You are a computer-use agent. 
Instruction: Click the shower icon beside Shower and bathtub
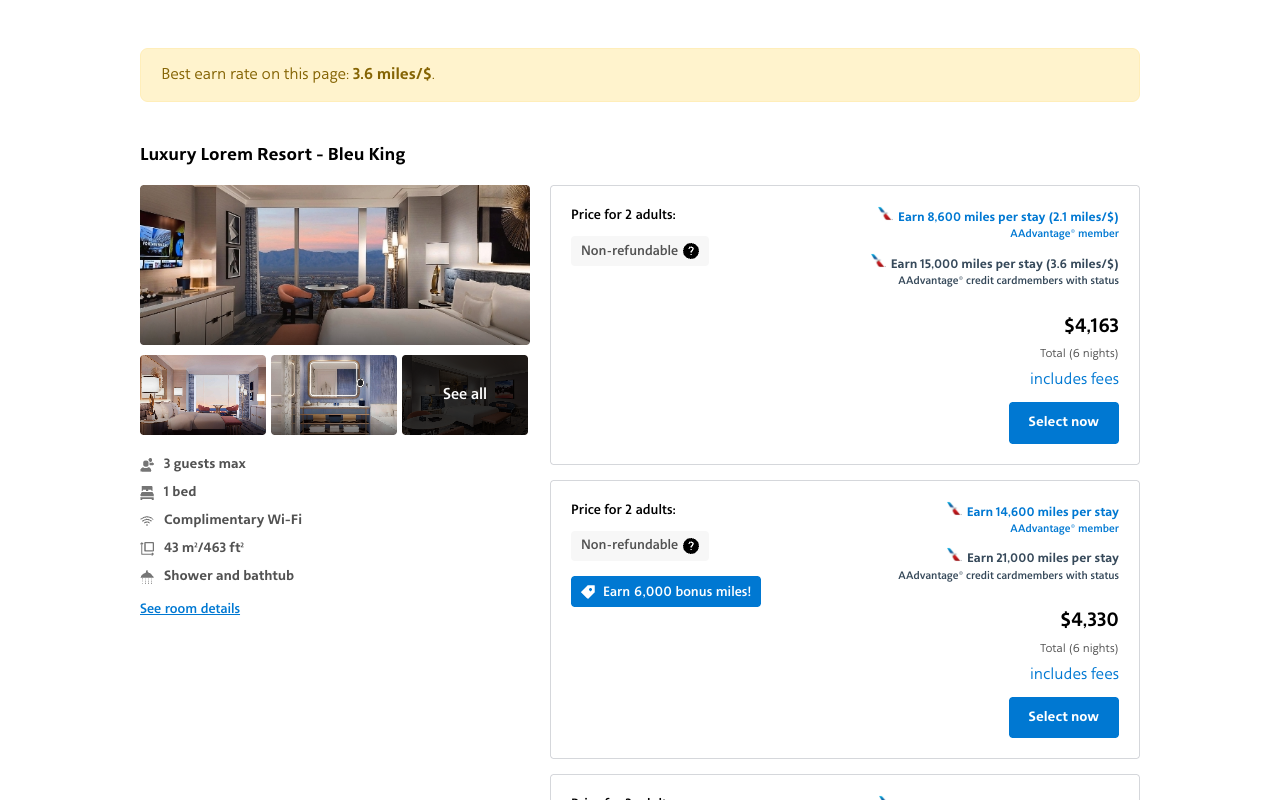(147, 576)
